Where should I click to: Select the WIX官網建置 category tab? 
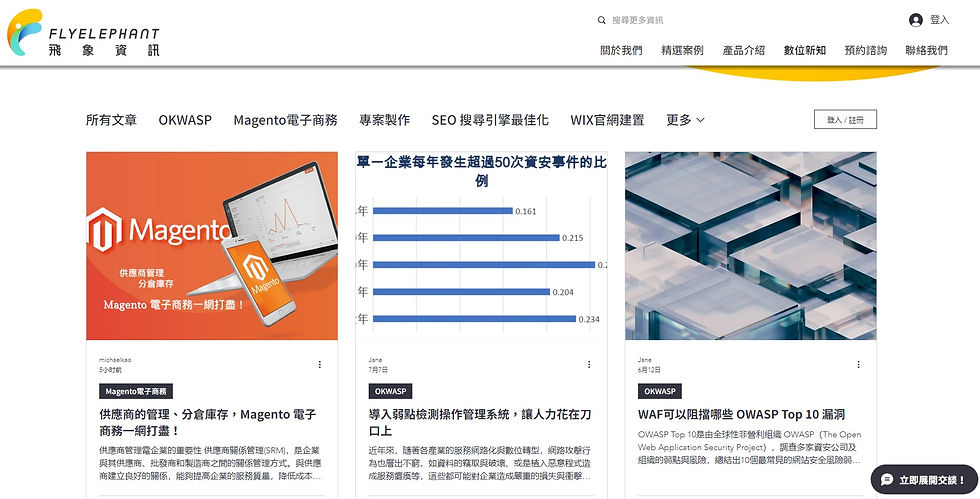pyautogui.click(x=607, y=119)
